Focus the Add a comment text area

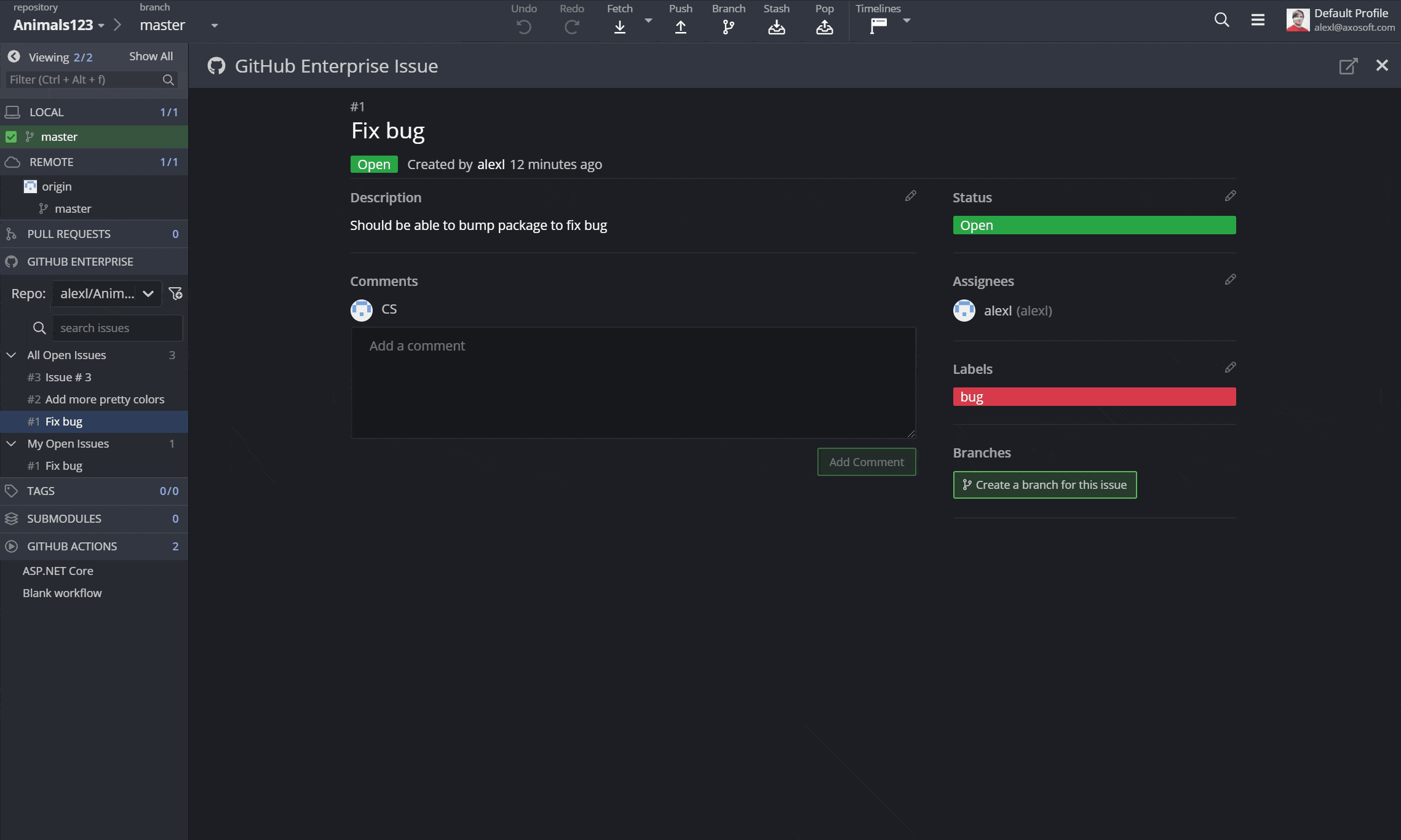coord(633,382)
